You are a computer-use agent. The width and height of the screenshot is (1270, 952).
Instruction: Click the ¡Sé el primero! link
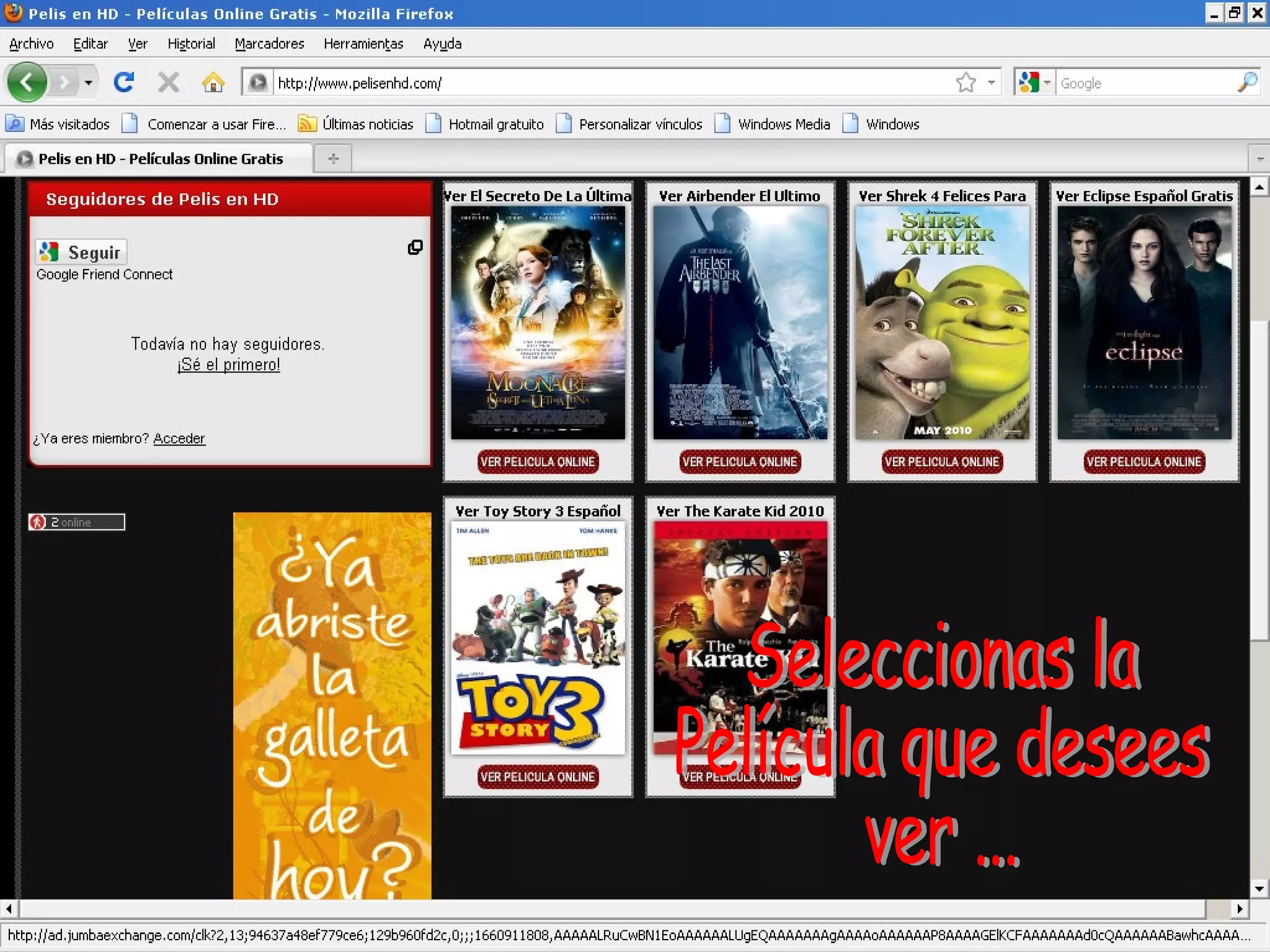tap(229, 364)
